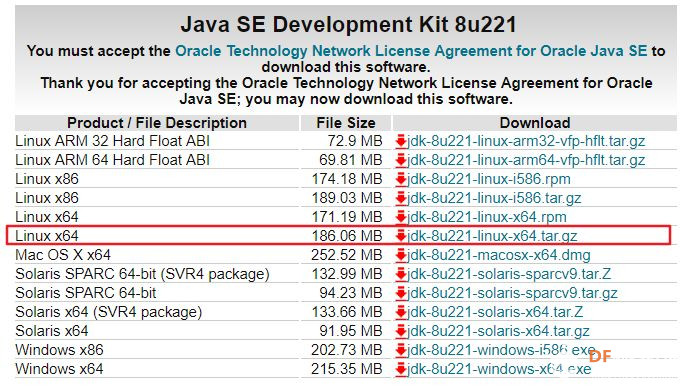Image resolution: width=697 pixels, height=386 pixels.
Task: Select Windows x86 description
Action: (59, 350)
